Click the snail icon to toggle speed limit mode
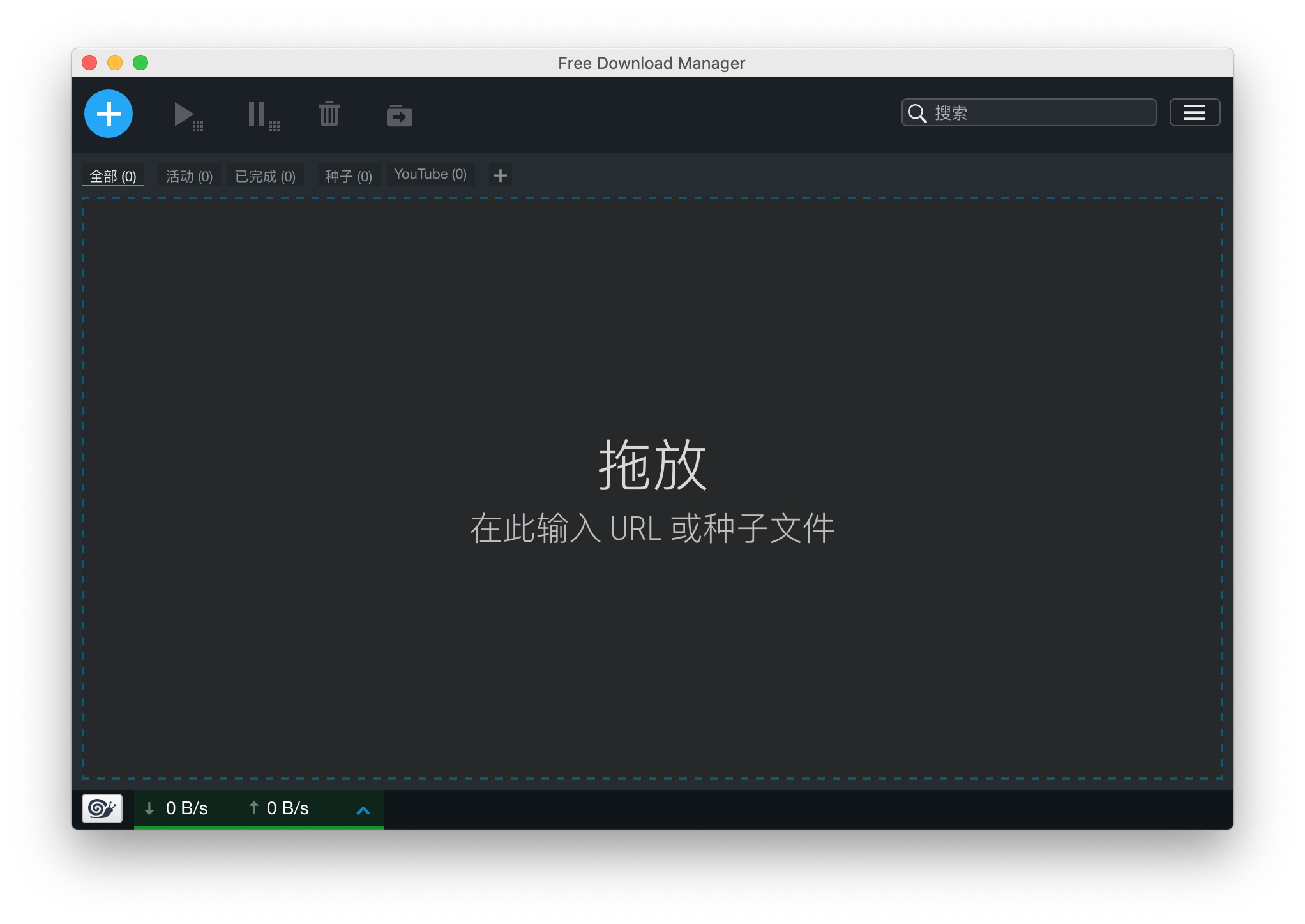 102,808
